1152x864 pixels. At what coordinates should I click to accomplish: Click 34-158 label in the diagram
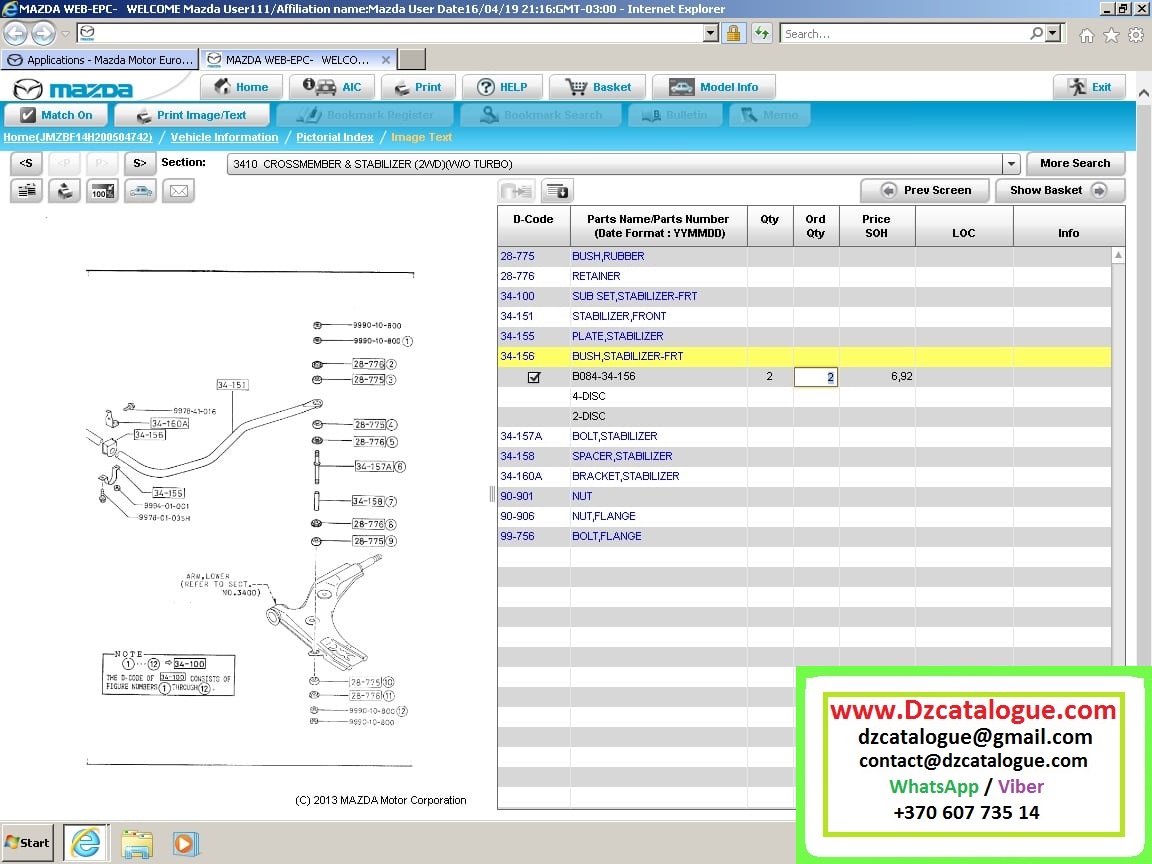coord(368,501)
